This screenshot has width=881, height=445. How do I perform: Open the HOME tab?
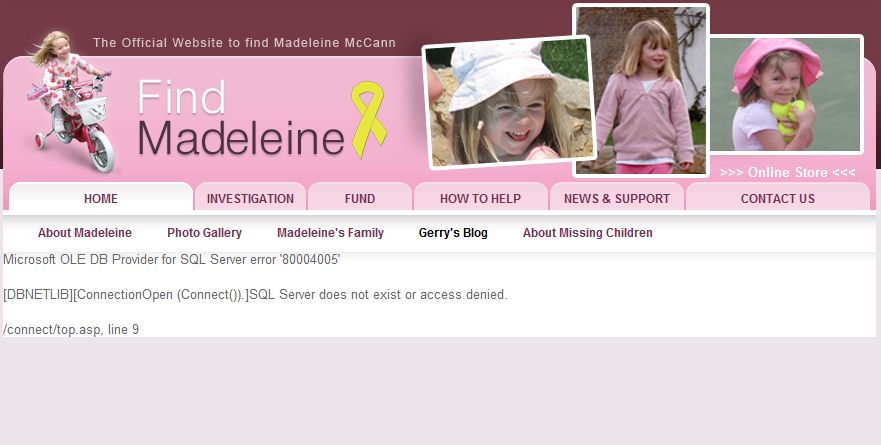pyautogui.click(x=101, y=198)
